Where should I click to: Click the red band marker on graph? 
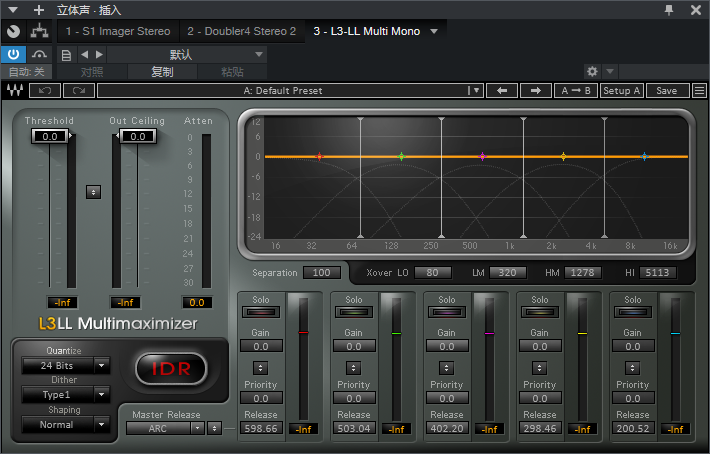click(319, 157)
